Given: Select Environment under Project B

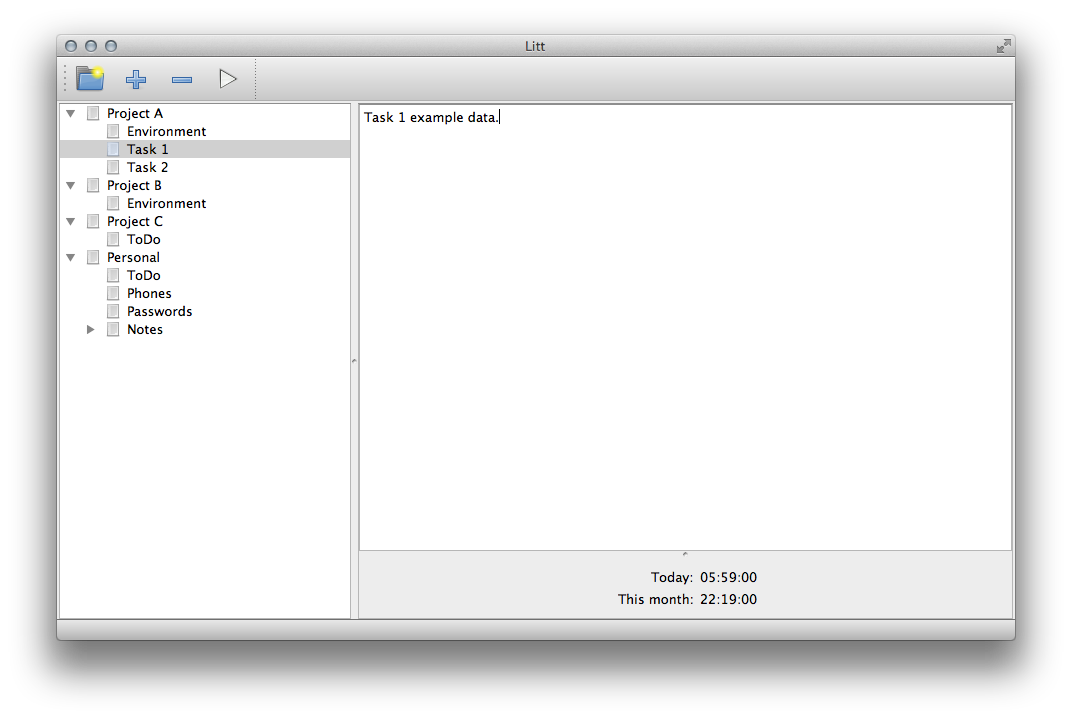Looking at the screenshot, I should pos(166,204).
